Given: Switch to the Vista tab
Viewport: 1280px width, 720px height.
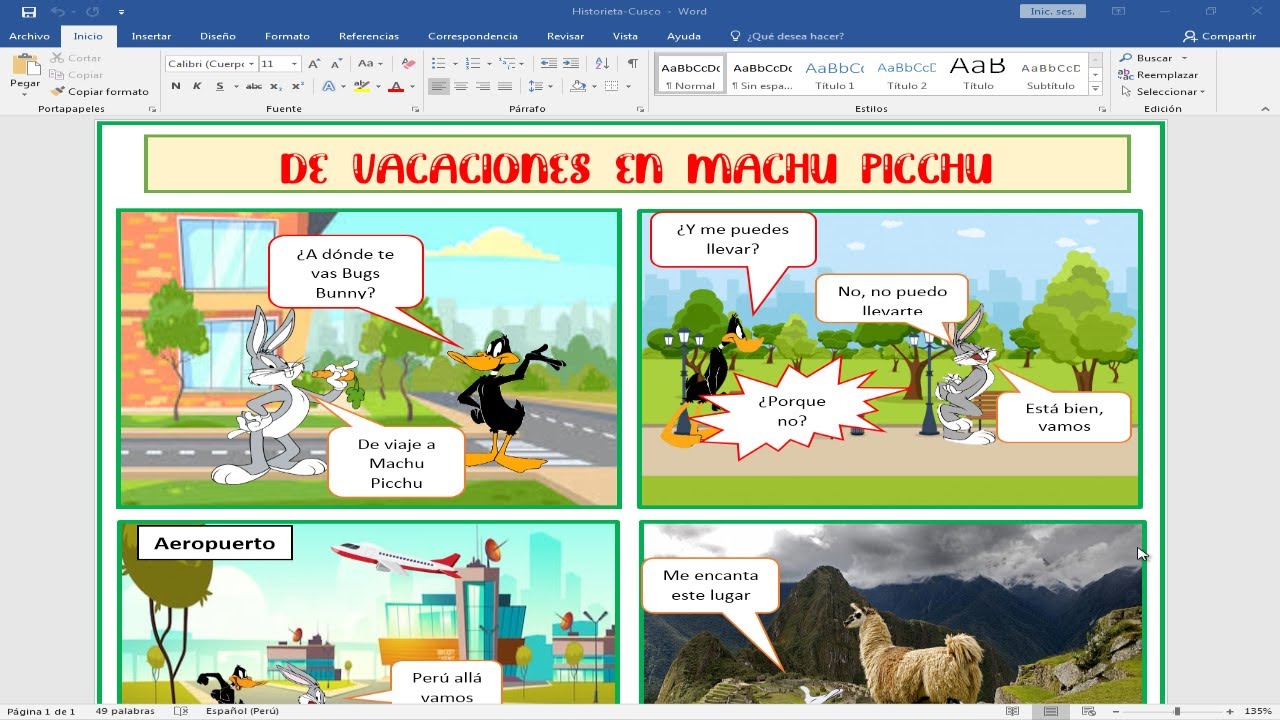Looking at the screenshot, I should coord(625,36).
